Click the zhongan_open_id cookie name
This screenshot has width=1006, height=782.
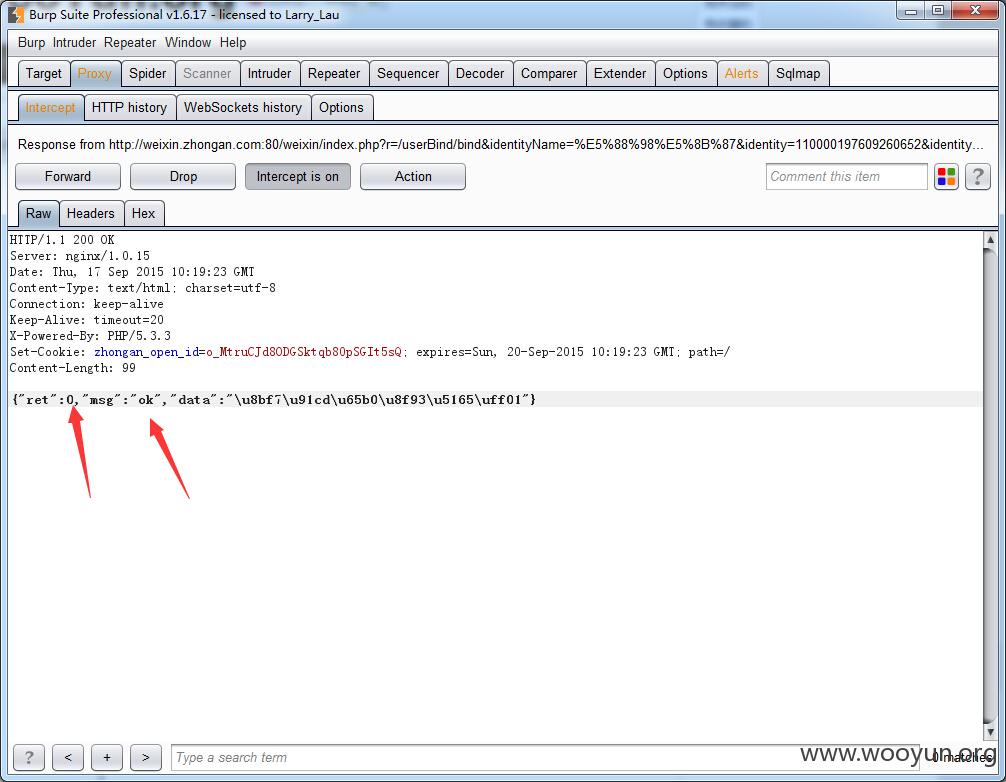point(146,352)
